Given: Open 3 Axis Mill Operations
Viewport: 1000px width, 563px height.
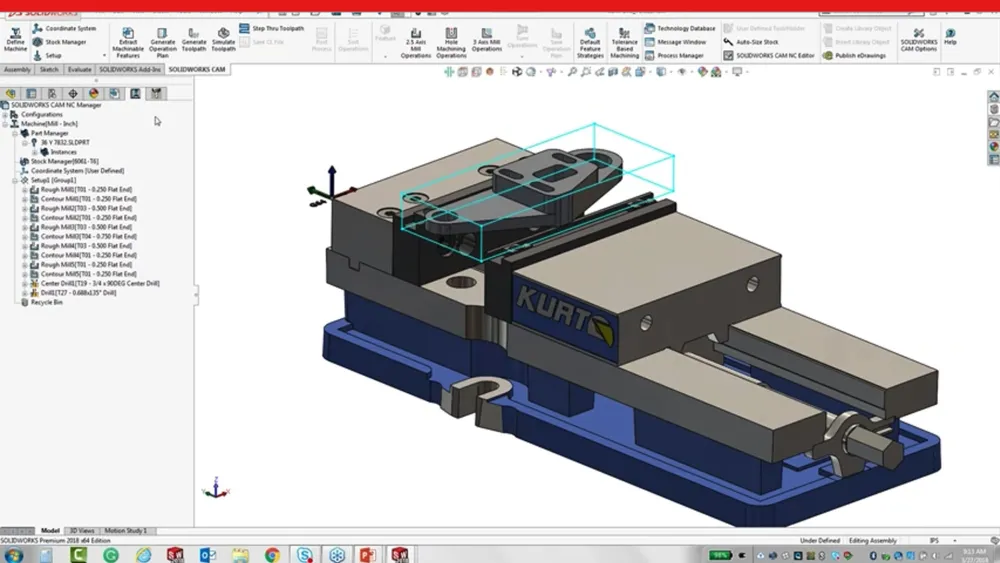Looking at the screenshot, I should coord(487,40).
